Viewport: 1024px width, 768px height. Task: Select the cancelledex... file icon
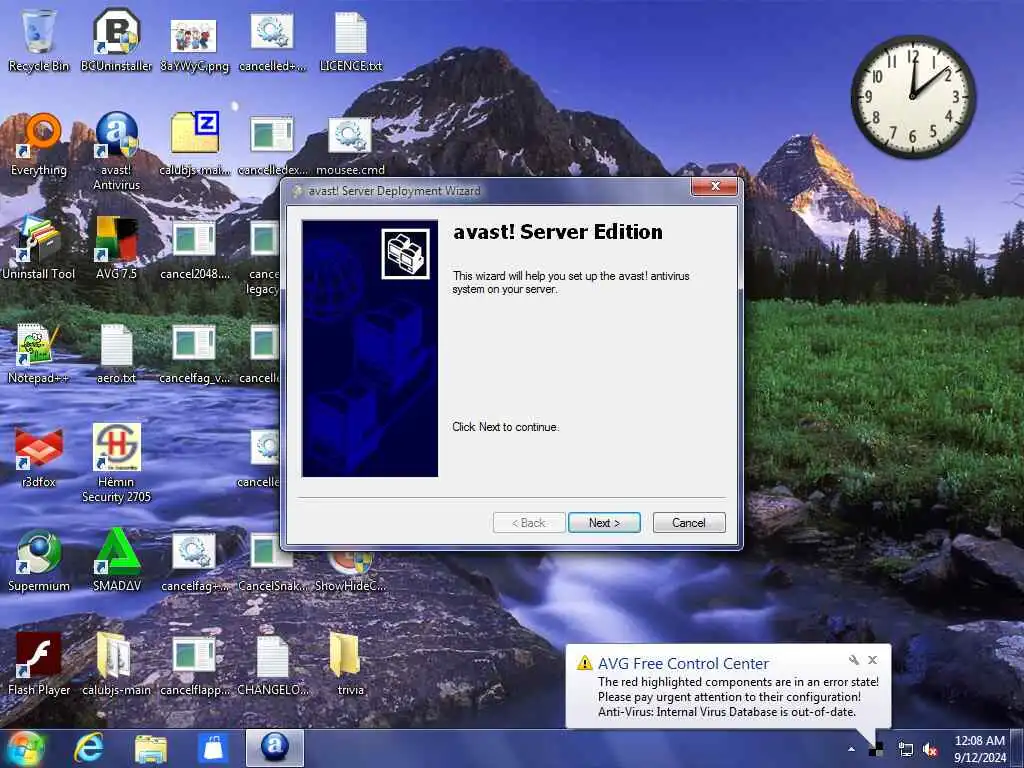pos(272,145)
